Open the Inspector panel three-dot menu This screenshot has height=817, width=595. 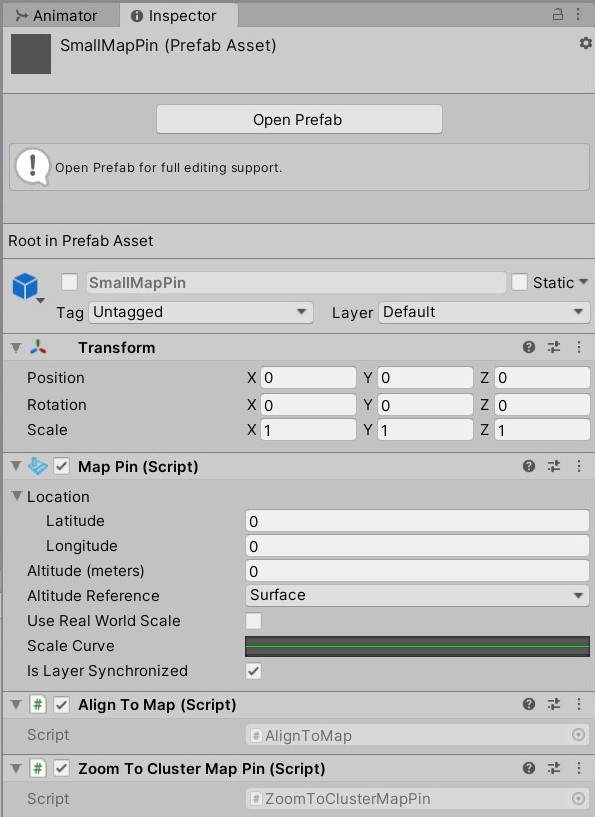(x=578, y=14)
